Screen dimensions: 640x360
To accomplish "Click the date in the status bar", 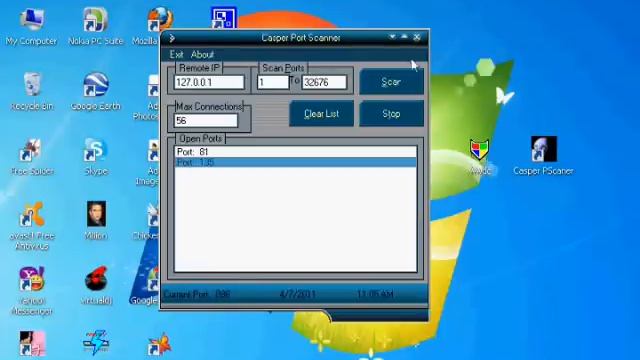I will (298, 294).
